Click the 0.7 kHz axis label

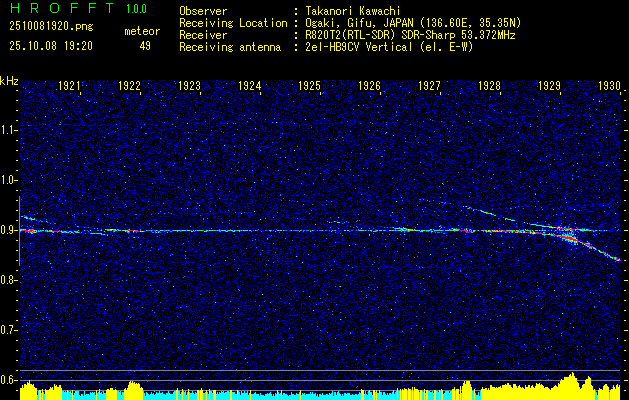pyautogui.click(x=8, y=331)
